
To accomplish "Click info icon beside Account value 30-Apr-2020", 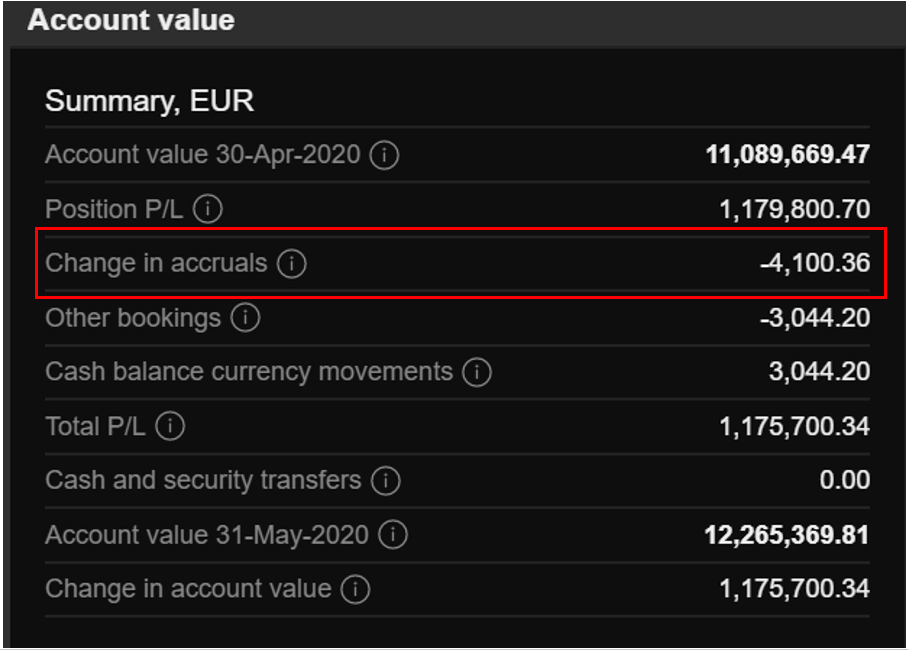I will (x=384, y=156).
